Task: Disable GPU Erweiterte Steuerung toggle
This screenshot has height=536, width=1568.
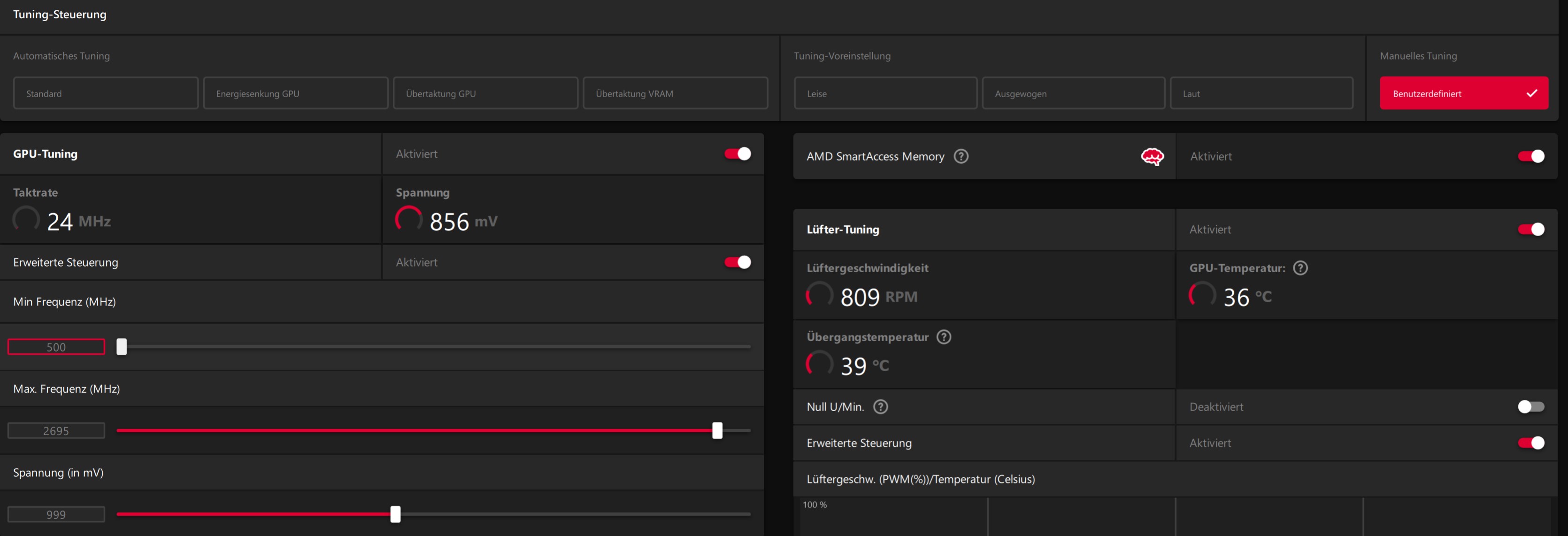Action: tap(737, 262)
